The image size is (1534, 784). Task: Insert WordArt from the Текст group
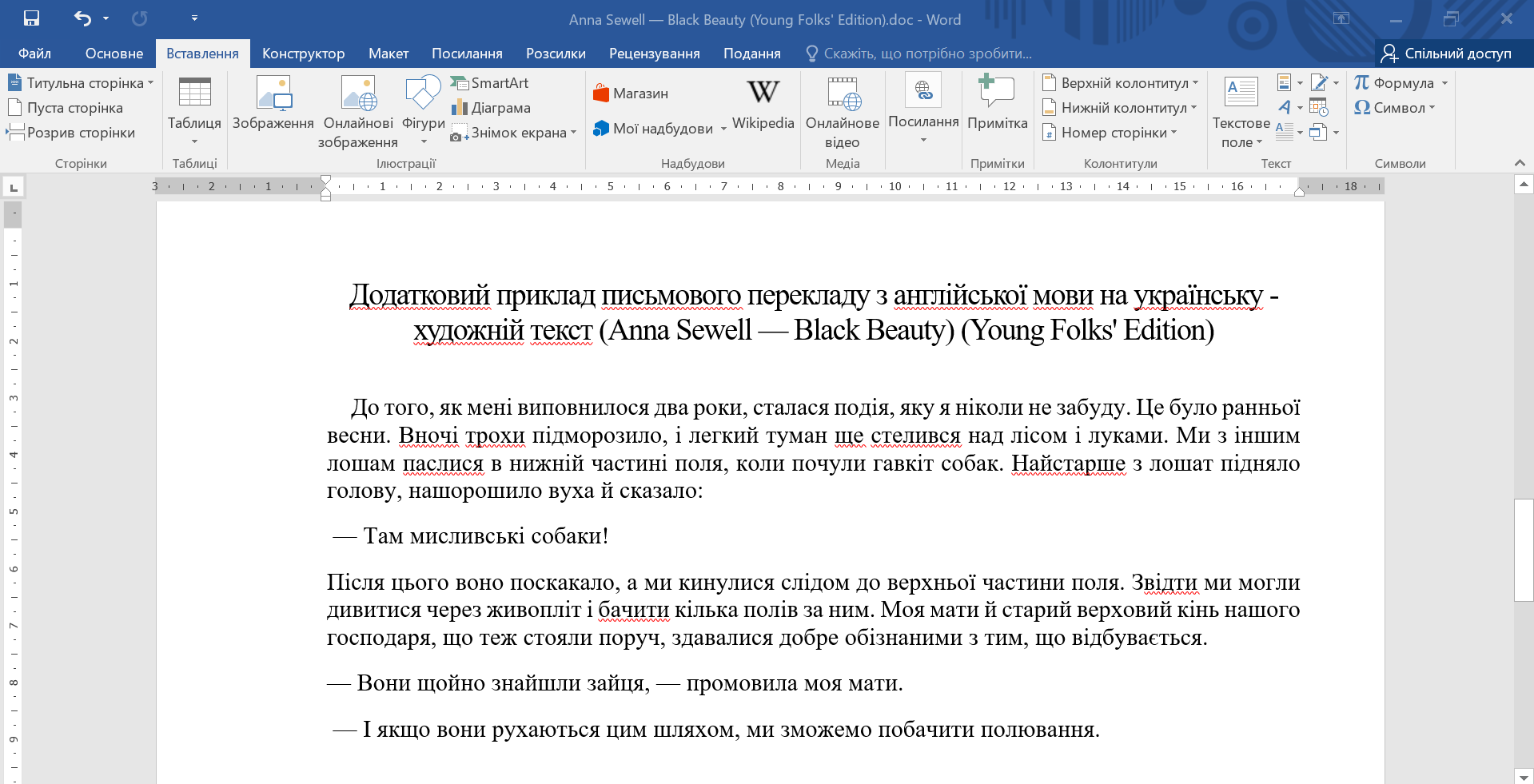[x=1285, y=108]
